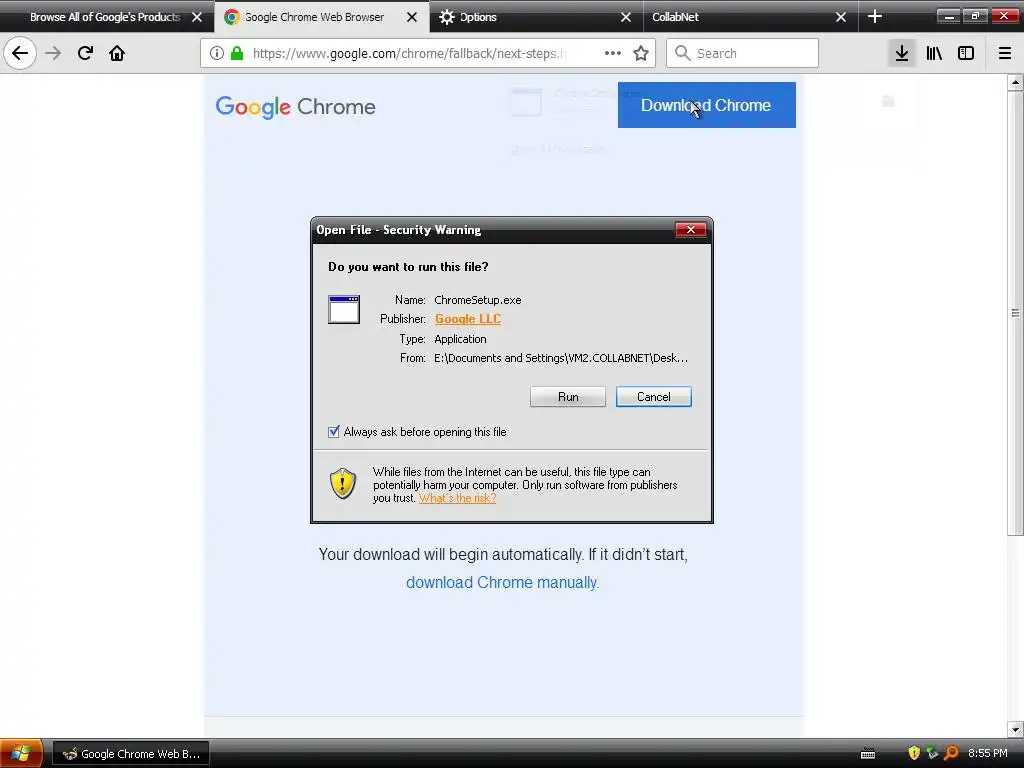
Task: Switch to Browse All of Google's Products tab
Action: [x=104, y=17]
